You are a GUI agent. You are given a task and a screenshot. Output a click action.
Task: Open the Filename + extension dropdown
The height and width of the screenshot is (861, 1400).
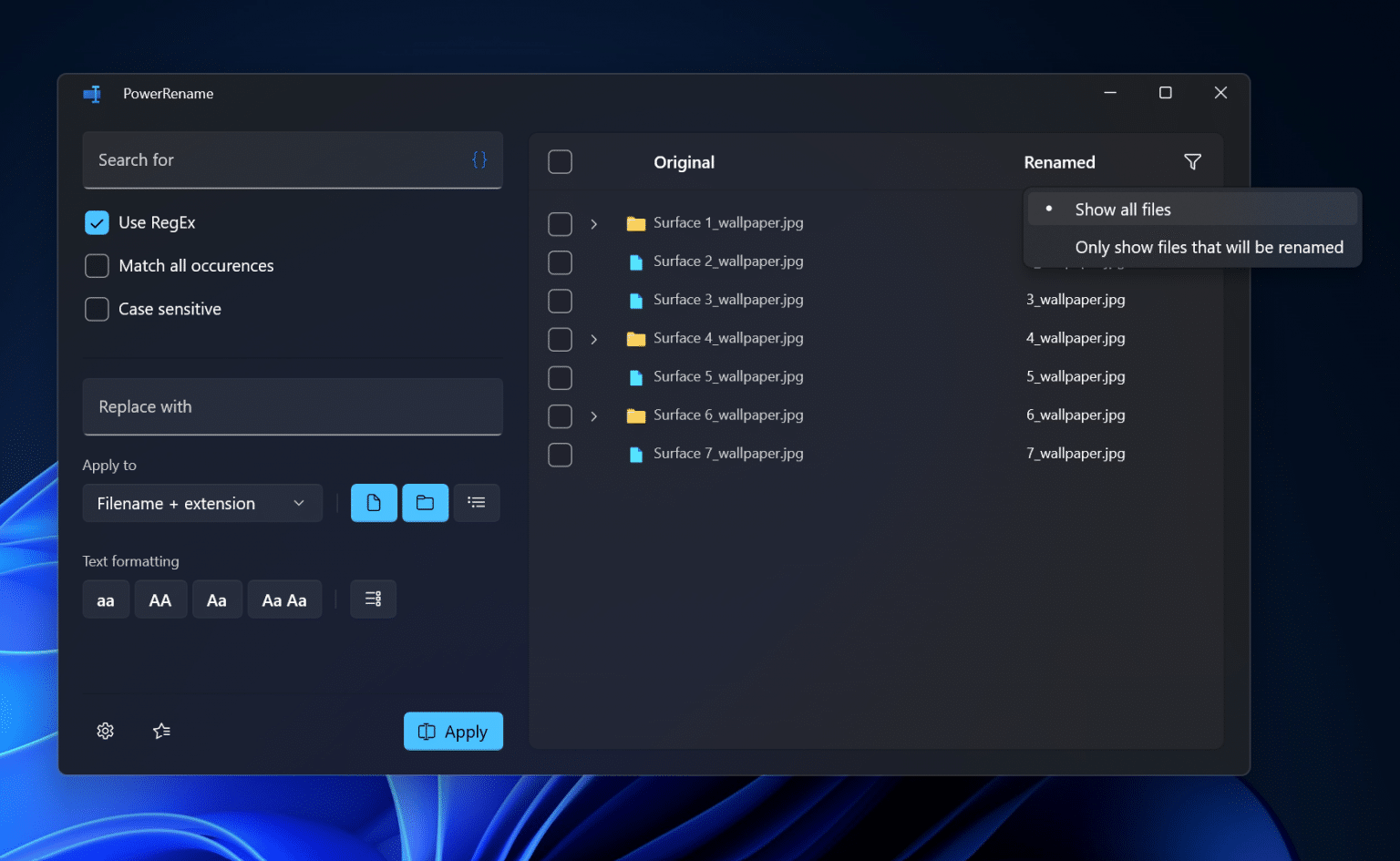tap(202, 504)
